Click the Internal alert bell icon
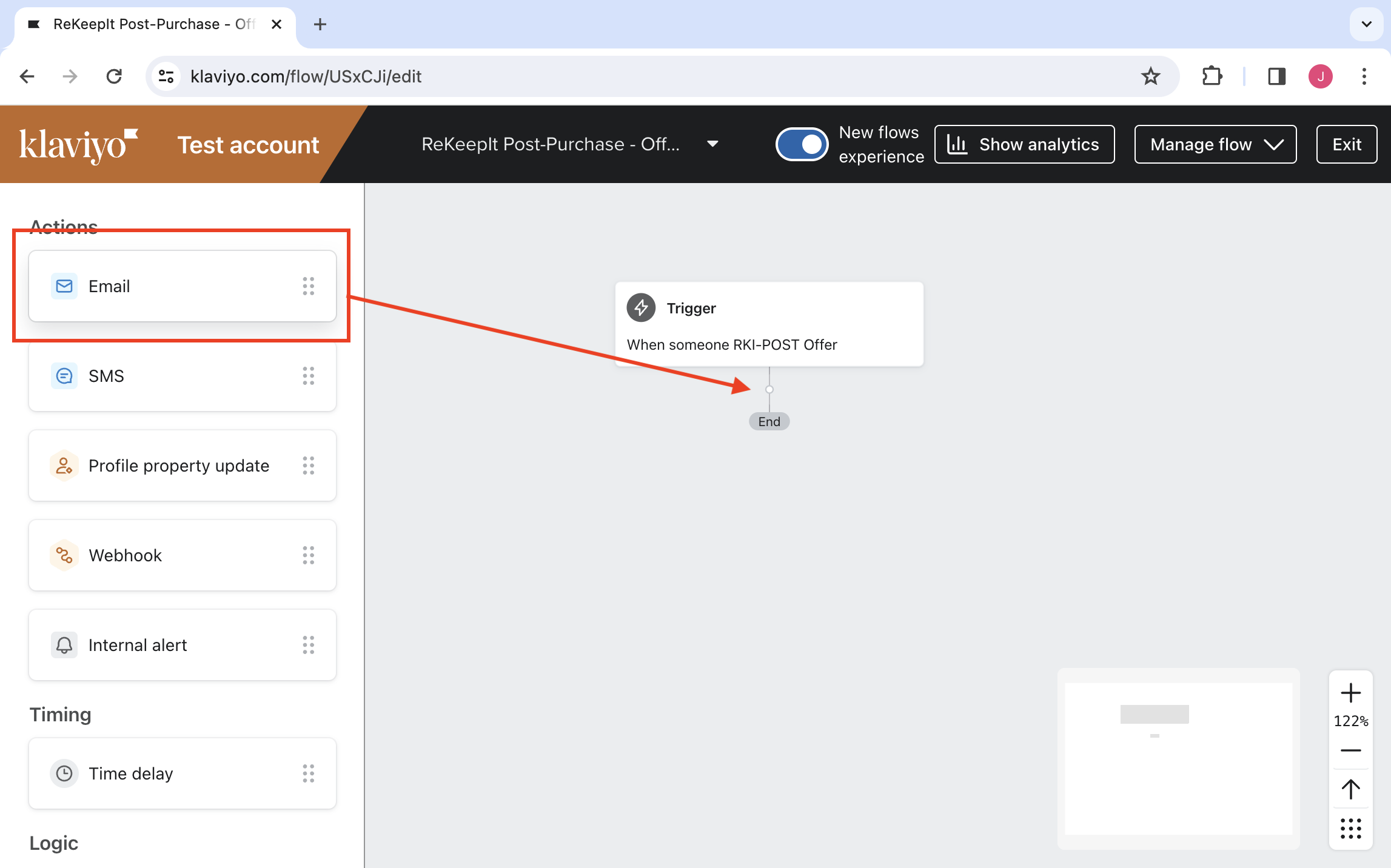Image resolution: width=1391 pixels, height=868 pixels. pos(64,645)
